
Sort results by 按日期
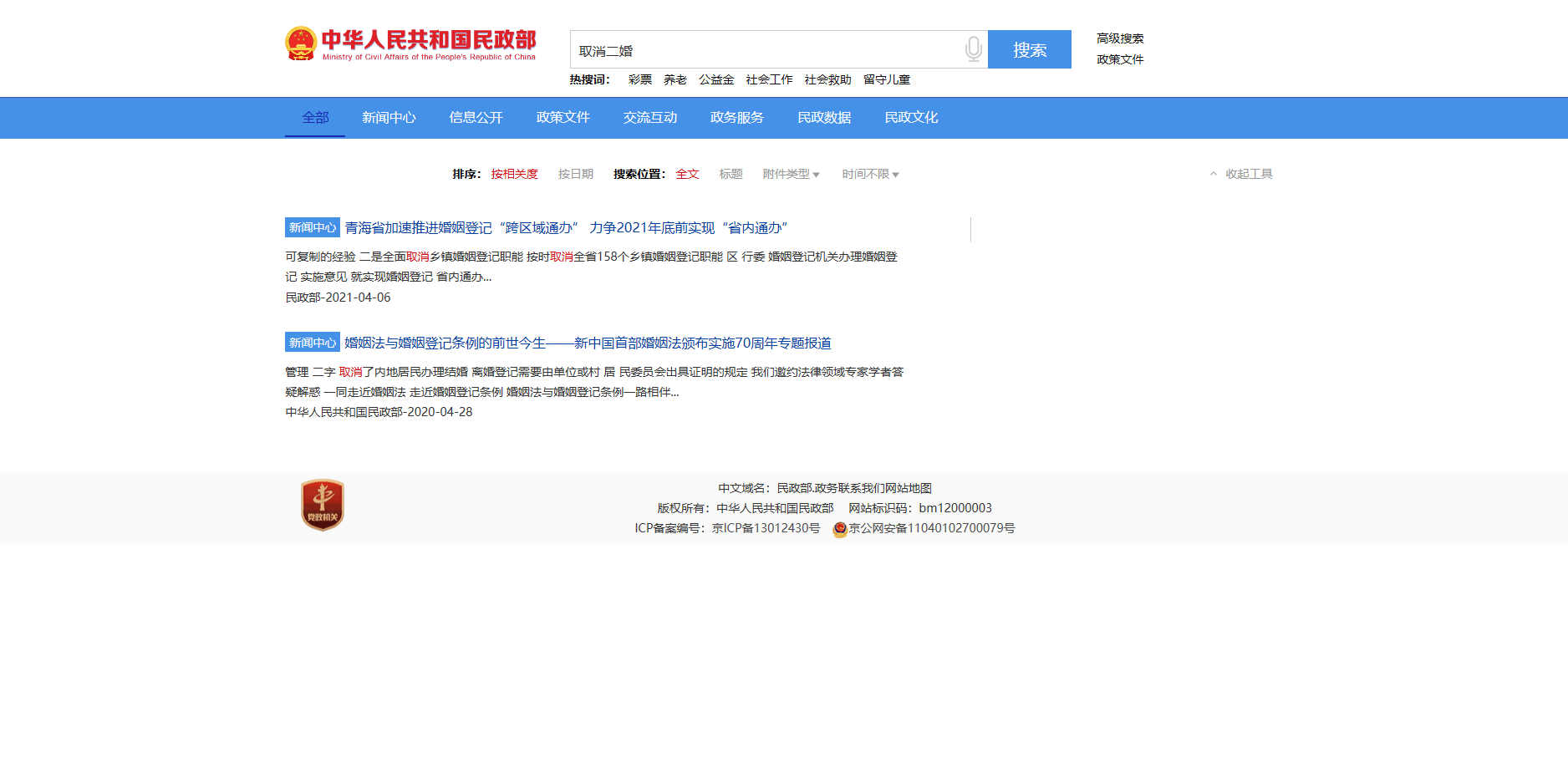575,174
